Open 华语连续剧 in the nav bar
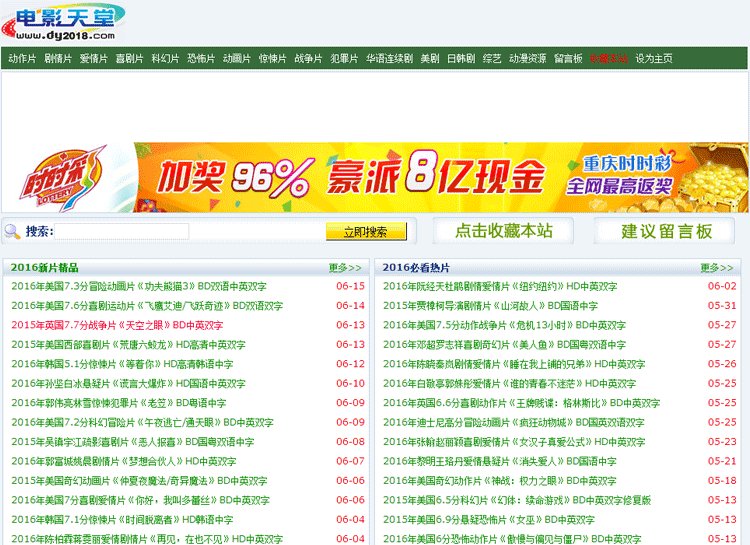The width and height of the screenshot is (750, 545). click(x=389, y=58)
